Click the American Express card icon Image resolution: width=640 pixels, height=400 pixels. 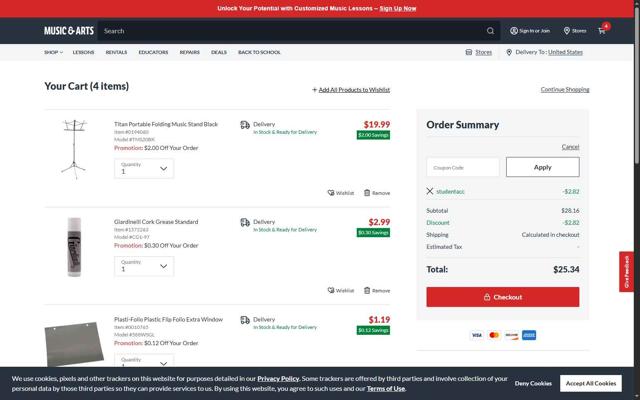[529, 335]
